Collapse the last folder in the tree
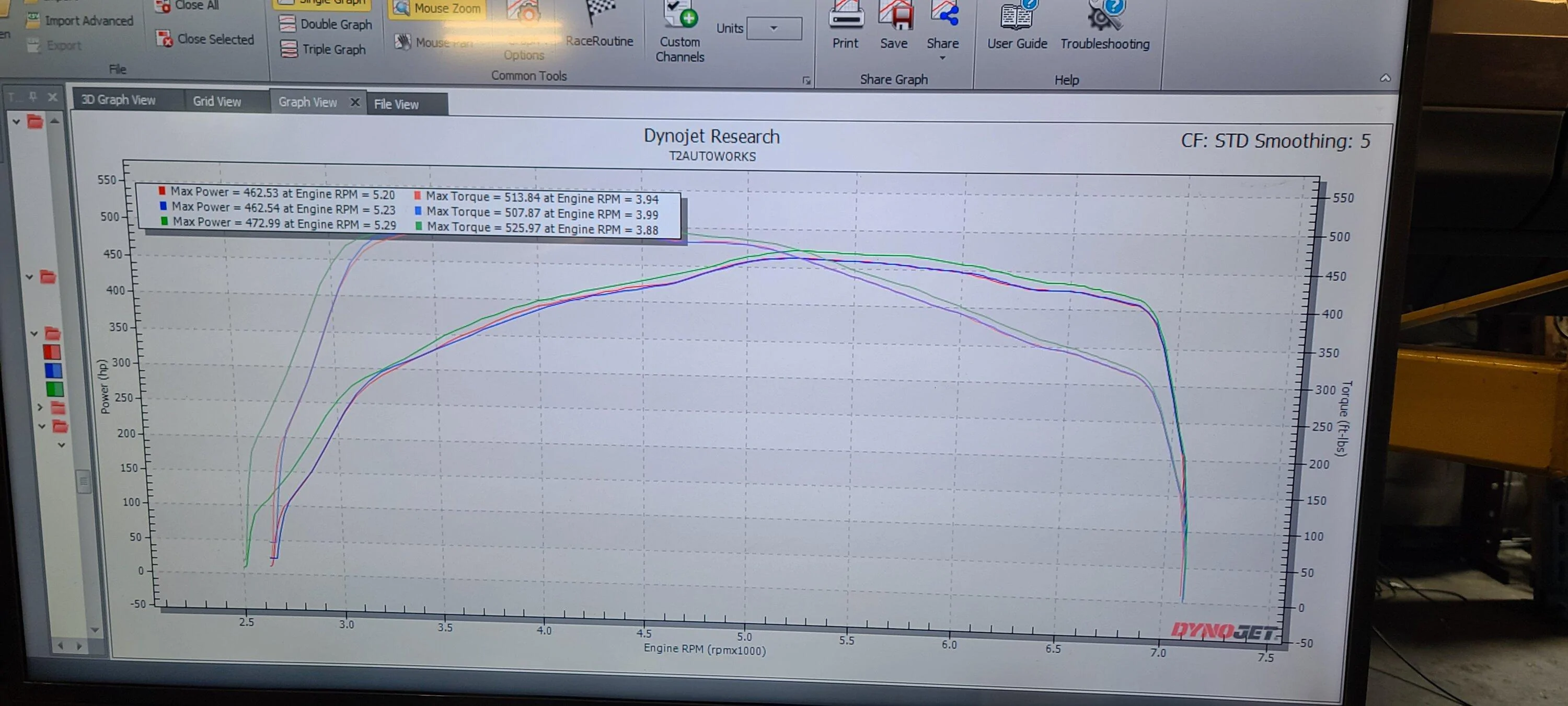The width and height of the screenshot is (1568, 706). 42,426
